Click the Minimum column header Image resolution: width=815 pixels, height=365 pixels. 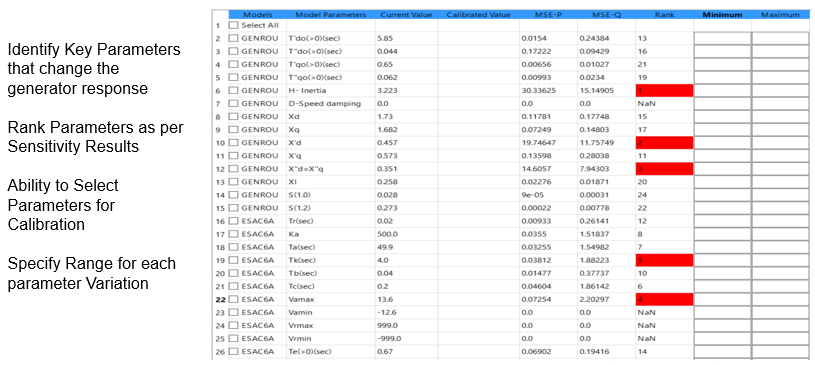click(722, 15)
